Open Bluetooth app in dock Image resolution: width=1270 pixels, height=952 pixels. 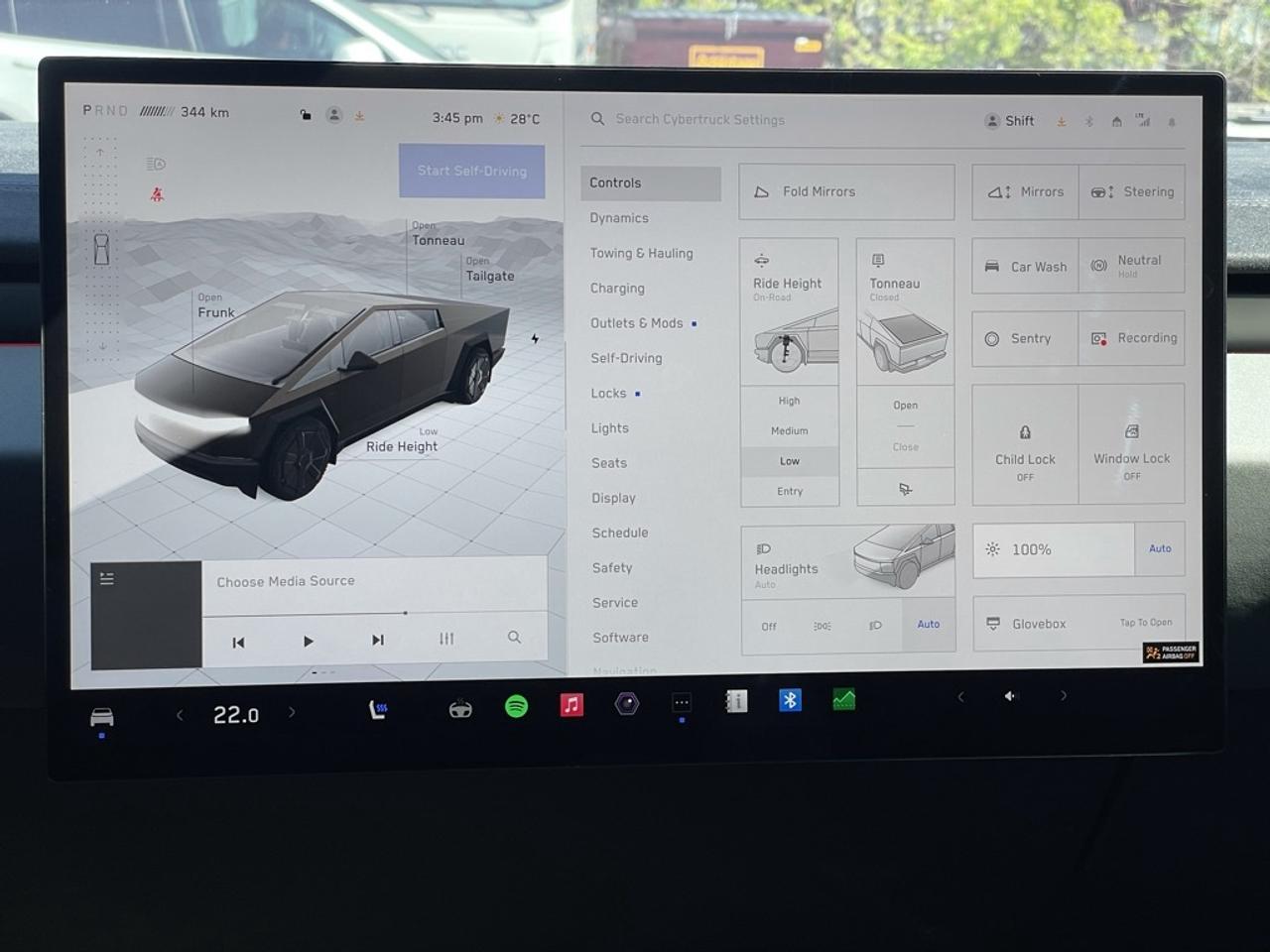[x=790, y=701]
